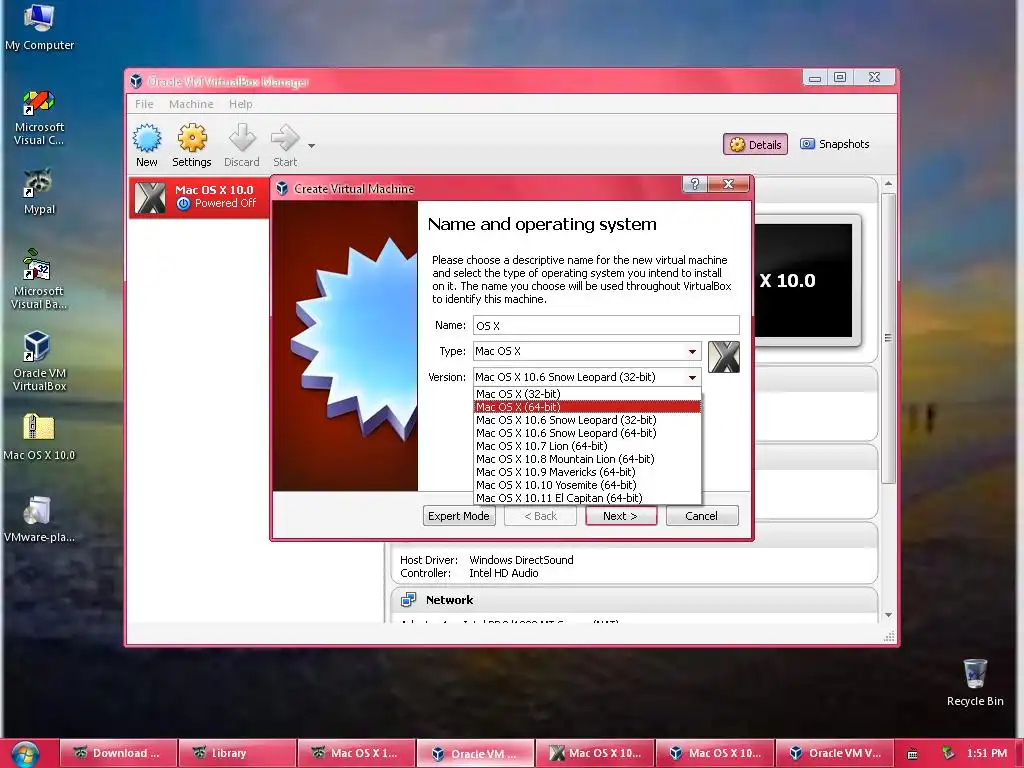Click the dialog help question mark button
The width and height of the screenshot is (1024, 768).
pos(695,185)
